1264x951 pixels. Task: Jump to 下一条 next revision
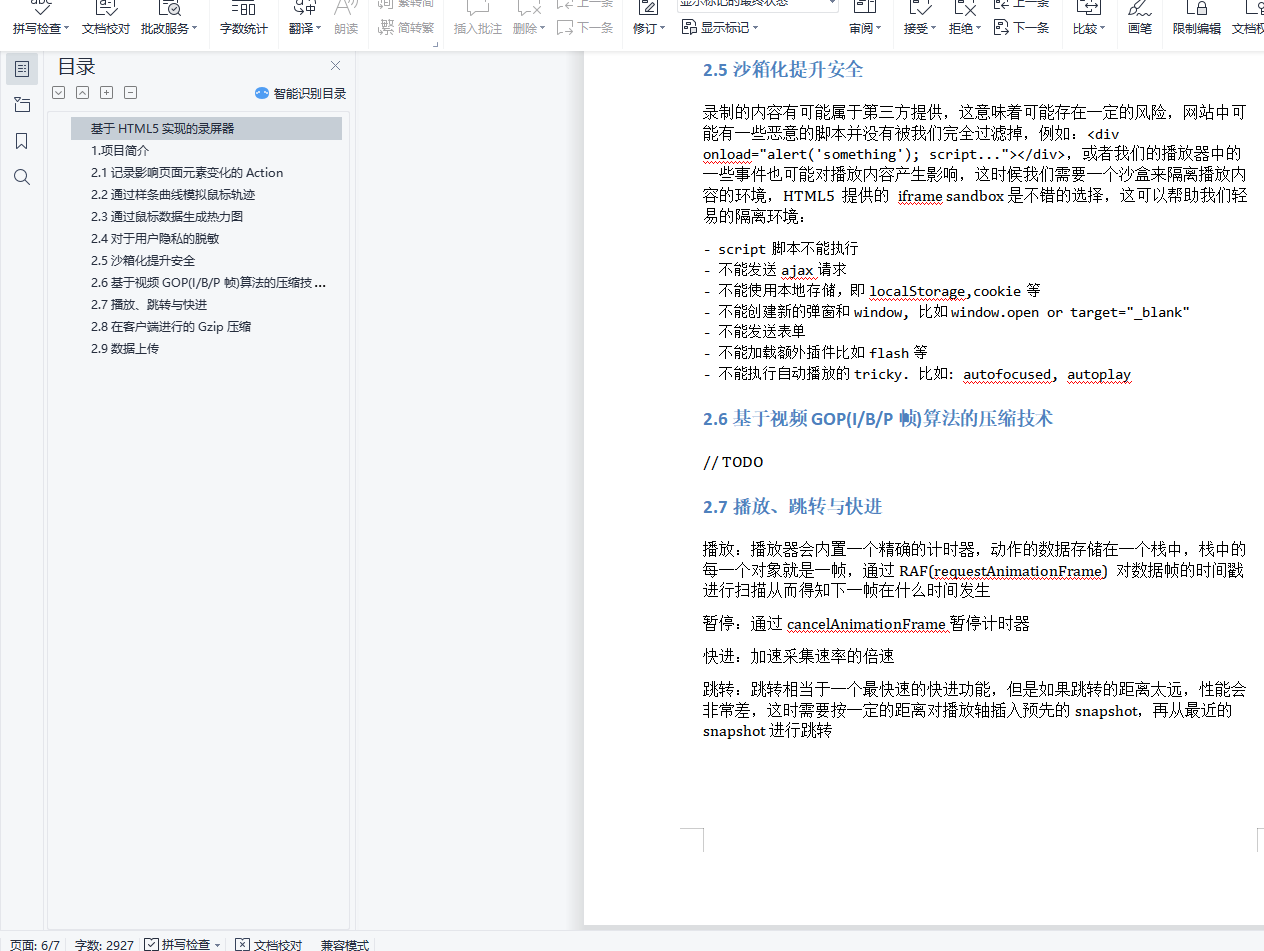1021,28
